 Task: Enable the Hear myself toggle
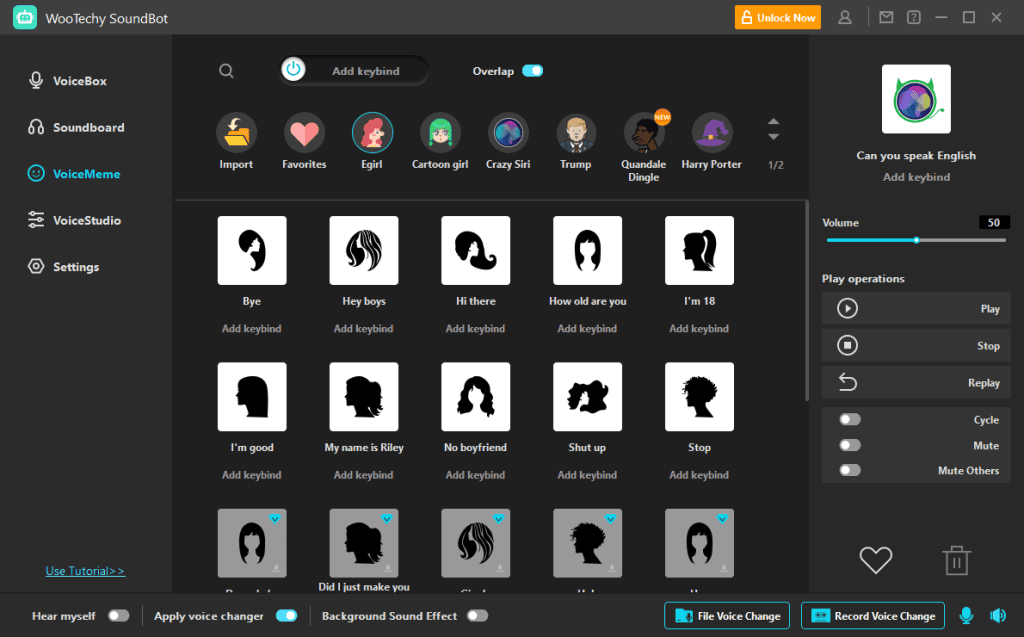(119, 617)
